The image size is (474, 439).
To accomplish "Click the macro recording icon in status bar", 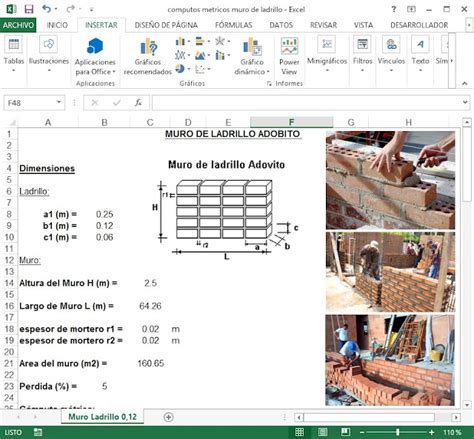I will click(x=38, y=432).
